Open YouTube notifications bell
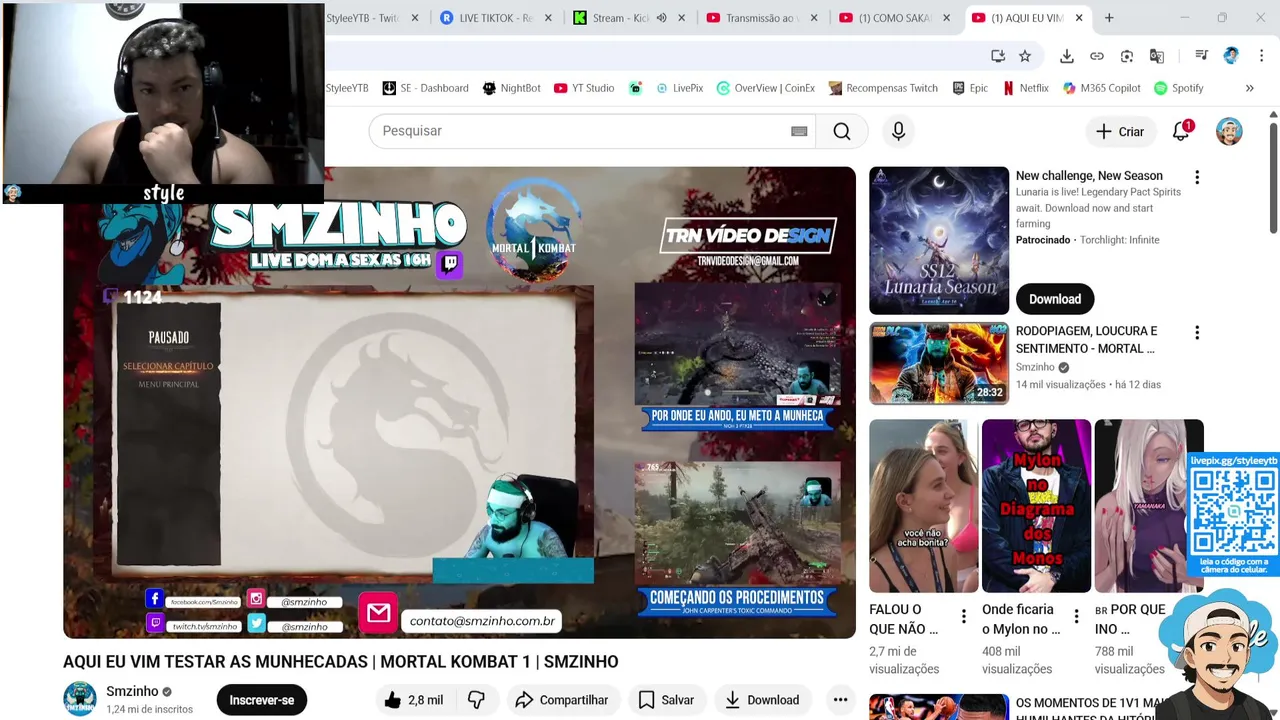Screen dimensions: 1280x720 [1181, 131]
